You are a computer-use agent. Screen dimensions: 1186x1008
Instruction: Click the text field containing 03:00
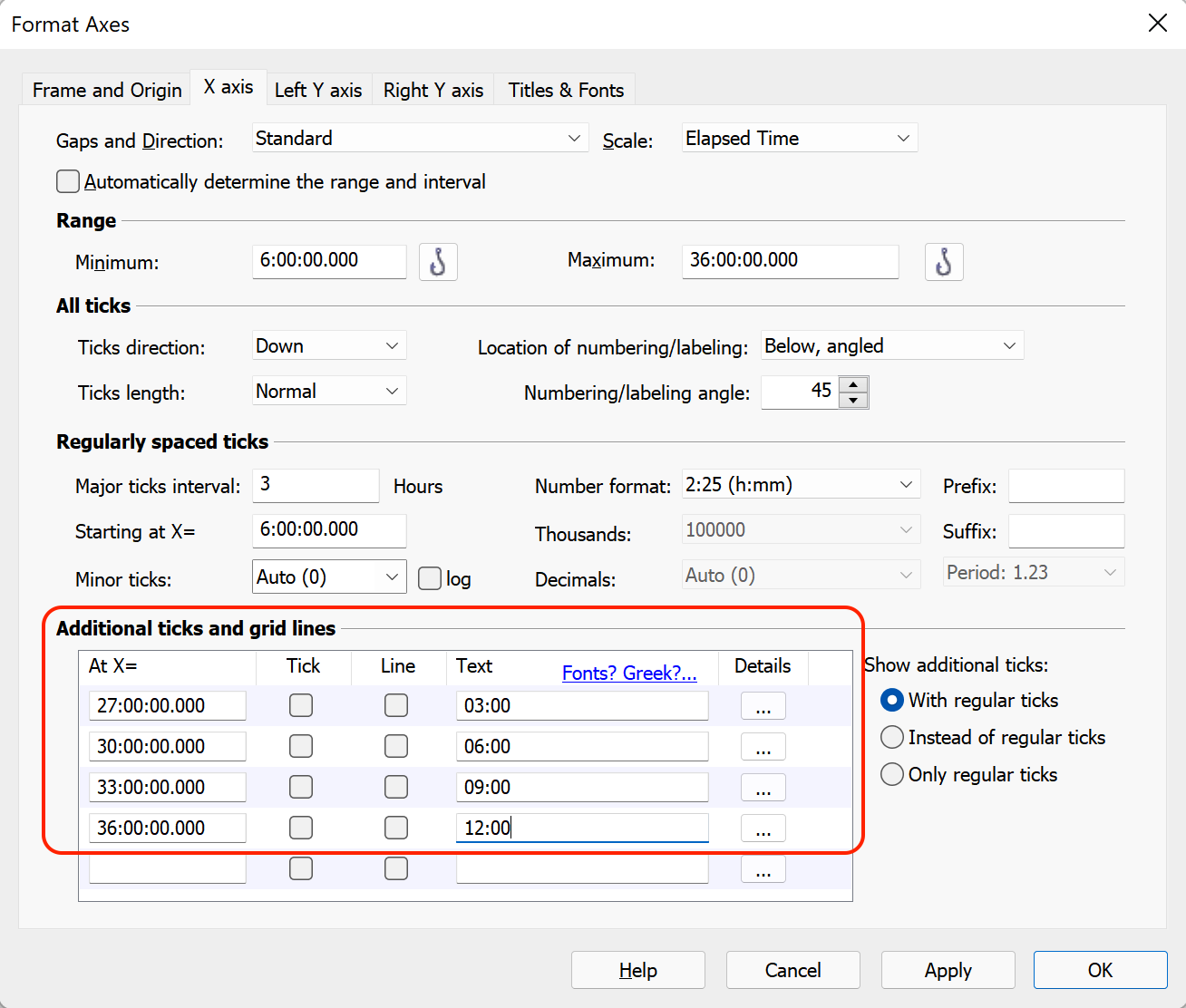[582, 705]
